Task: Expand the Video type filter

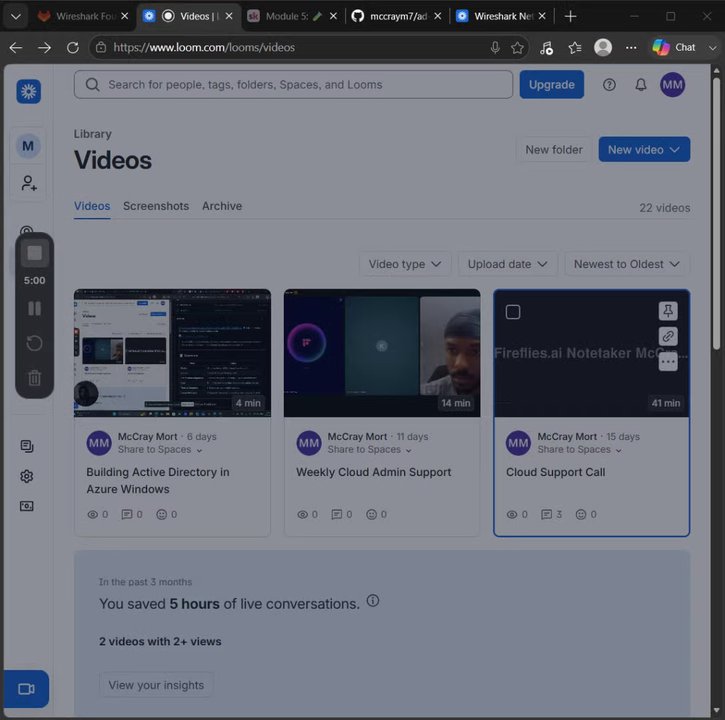Action: [x=405, y=264]
